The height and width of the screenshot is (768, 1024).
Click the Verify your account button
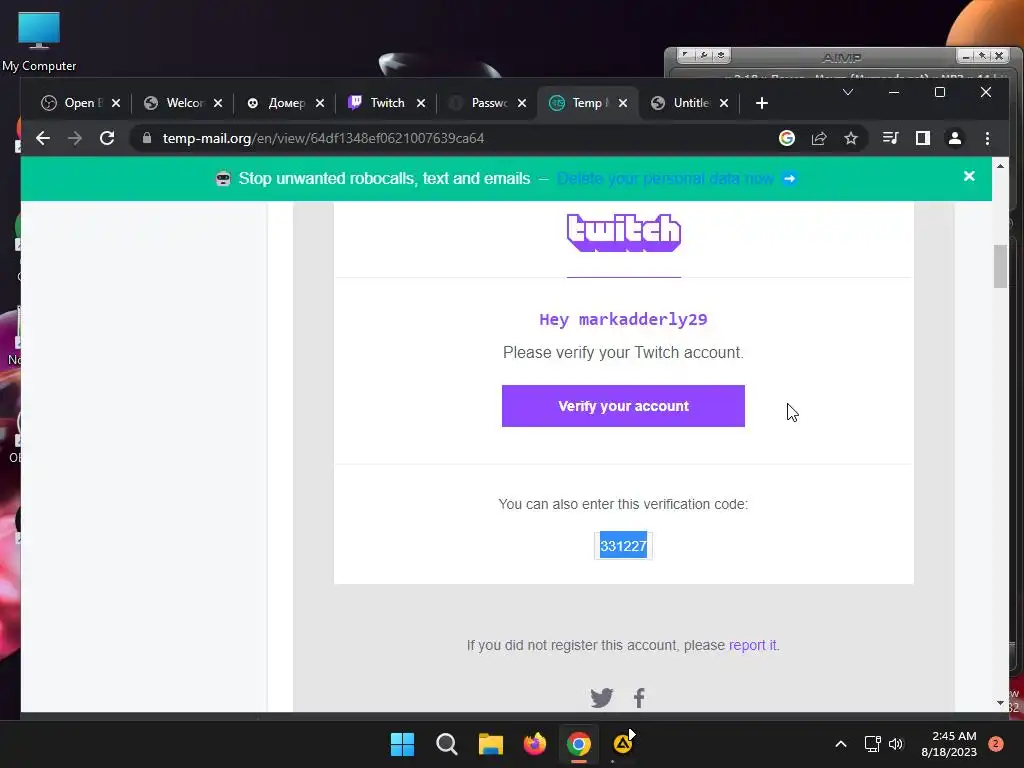click(x=623, y=406)
